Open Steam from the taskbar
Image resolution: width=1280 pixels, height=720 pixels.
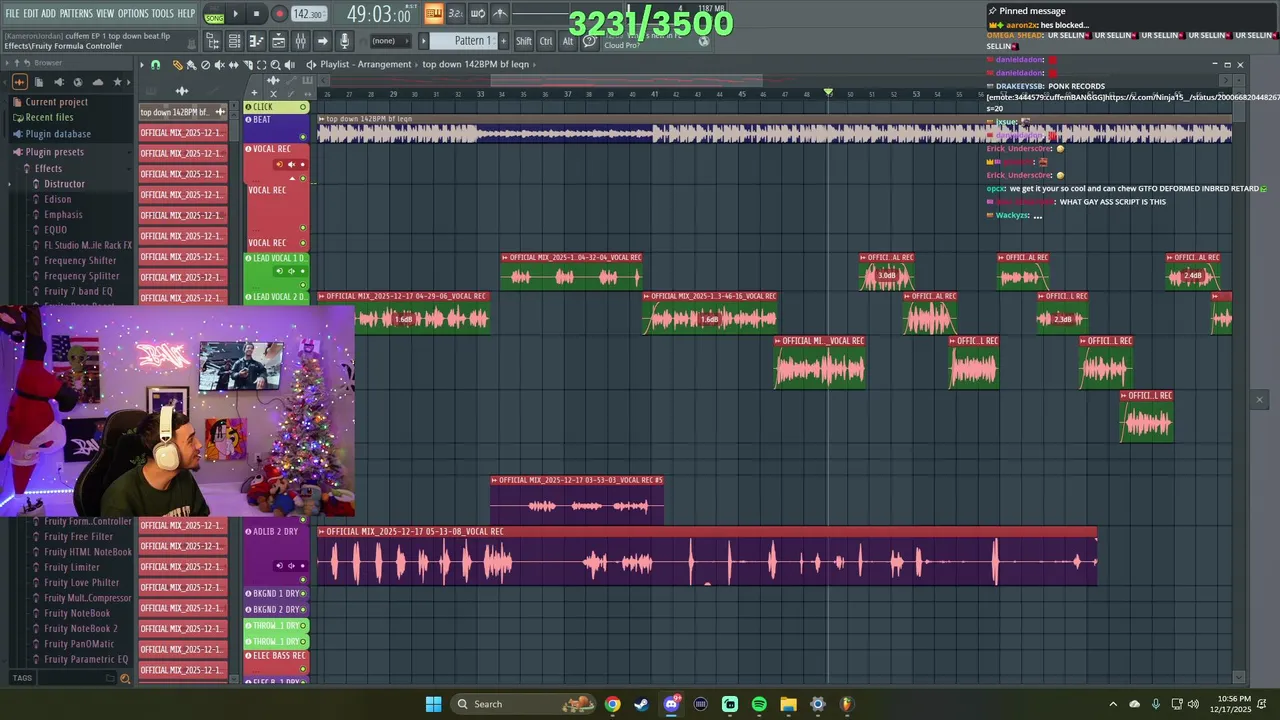[x=642, y=704]
